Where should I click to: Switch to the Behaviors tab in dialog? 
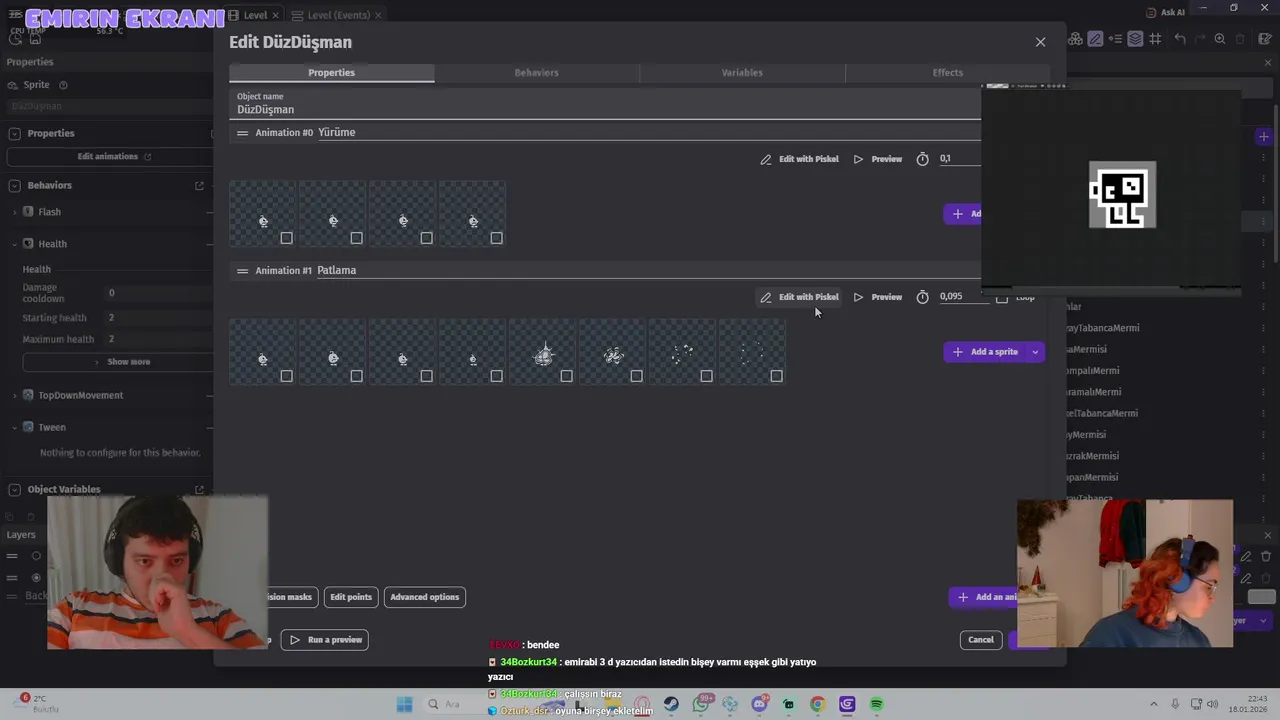537,73
